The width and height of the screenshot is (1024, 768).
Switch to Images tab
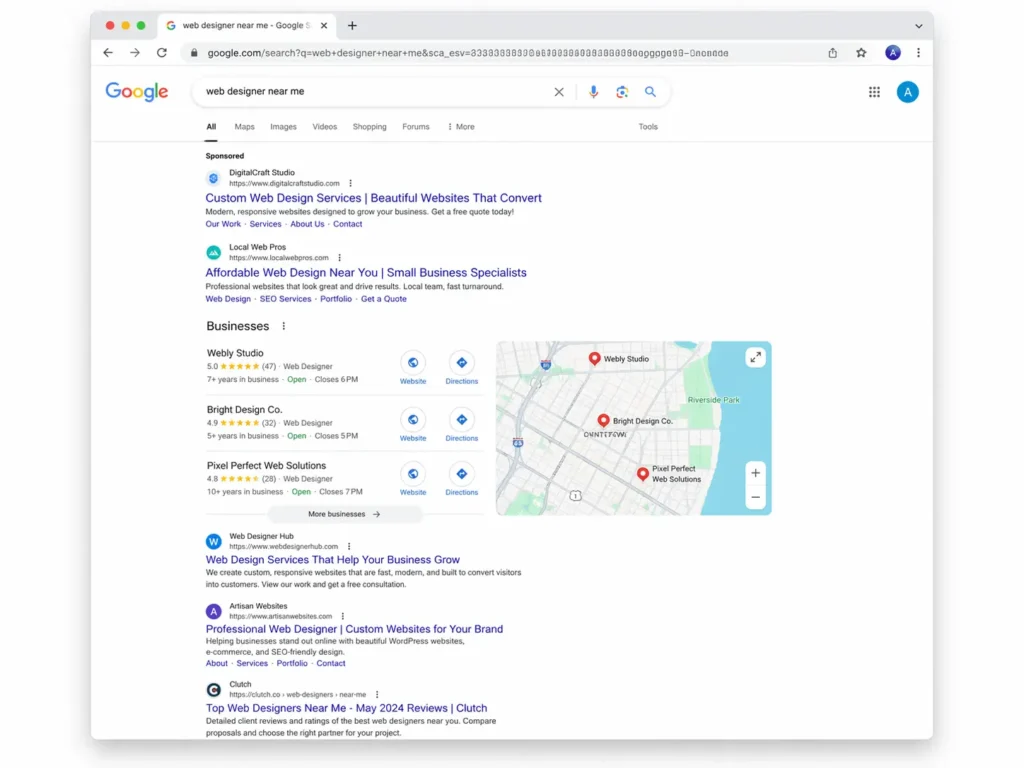coord(283,127)
